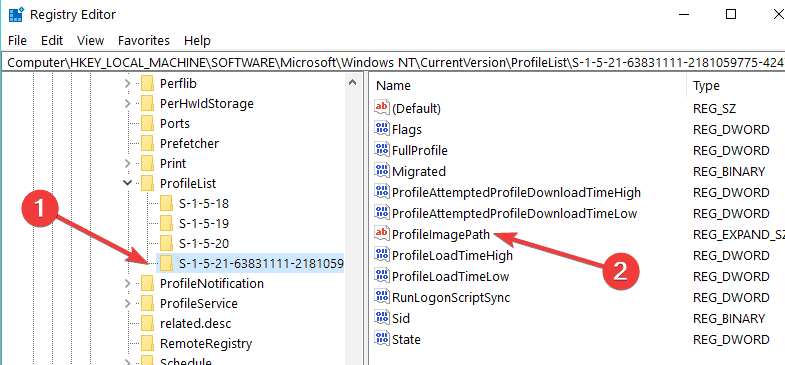The width and height of the screenshot is (785, 365).
Task: Select the Migrated value name
Action: 419,172
